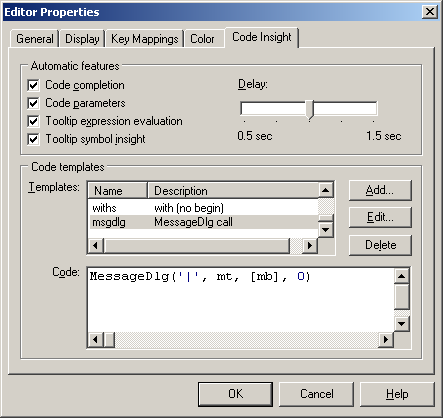This screenshot has height=418, width=443.
Task: Open the Display tab
Action: click(82, 39)
